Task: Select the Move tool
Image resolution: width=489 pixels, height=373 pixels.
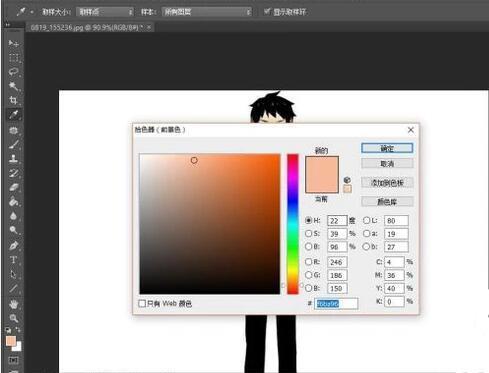Action: pyautogui.click(x=13, y=43)
